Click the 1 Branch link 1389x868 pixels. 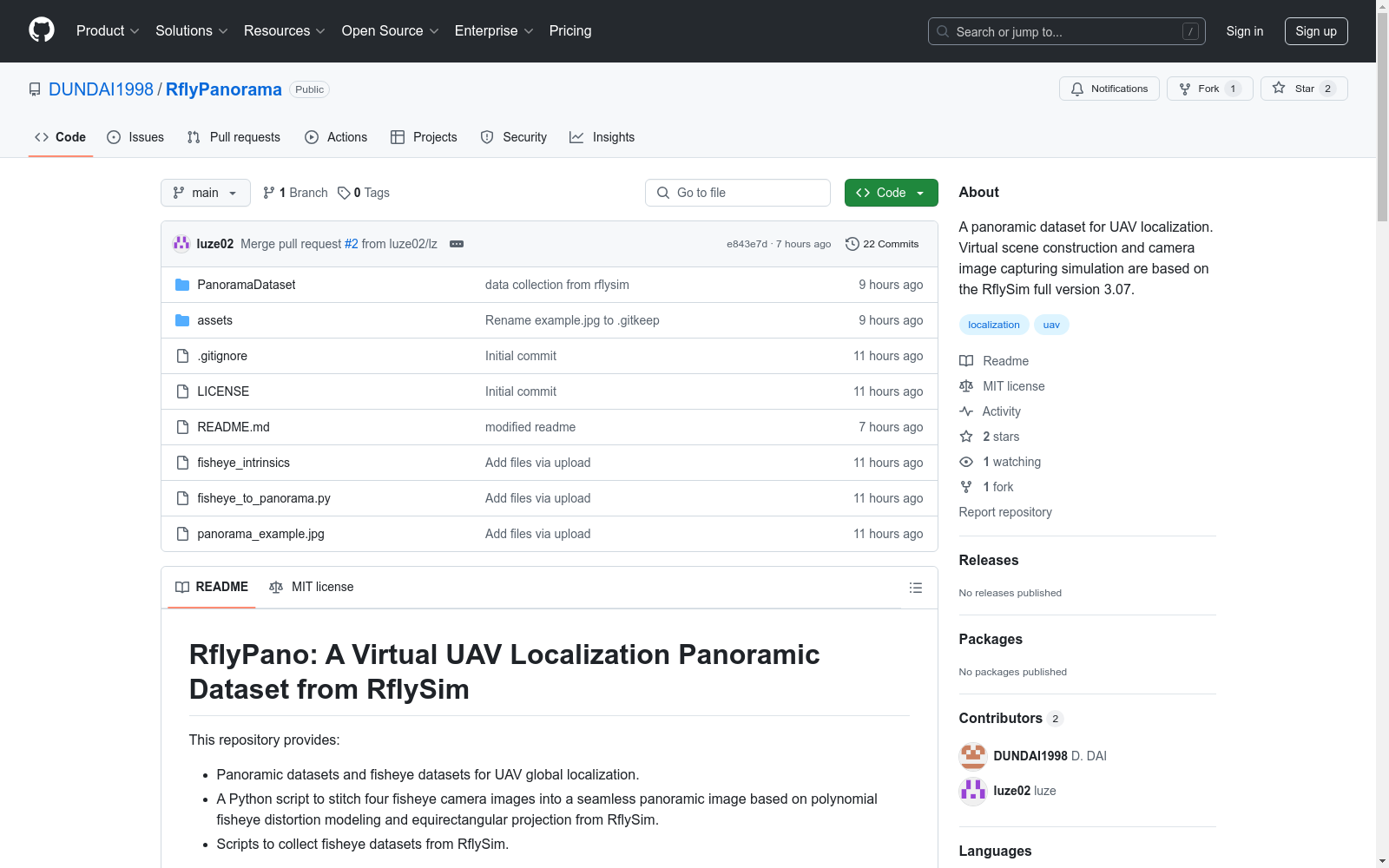295,193
